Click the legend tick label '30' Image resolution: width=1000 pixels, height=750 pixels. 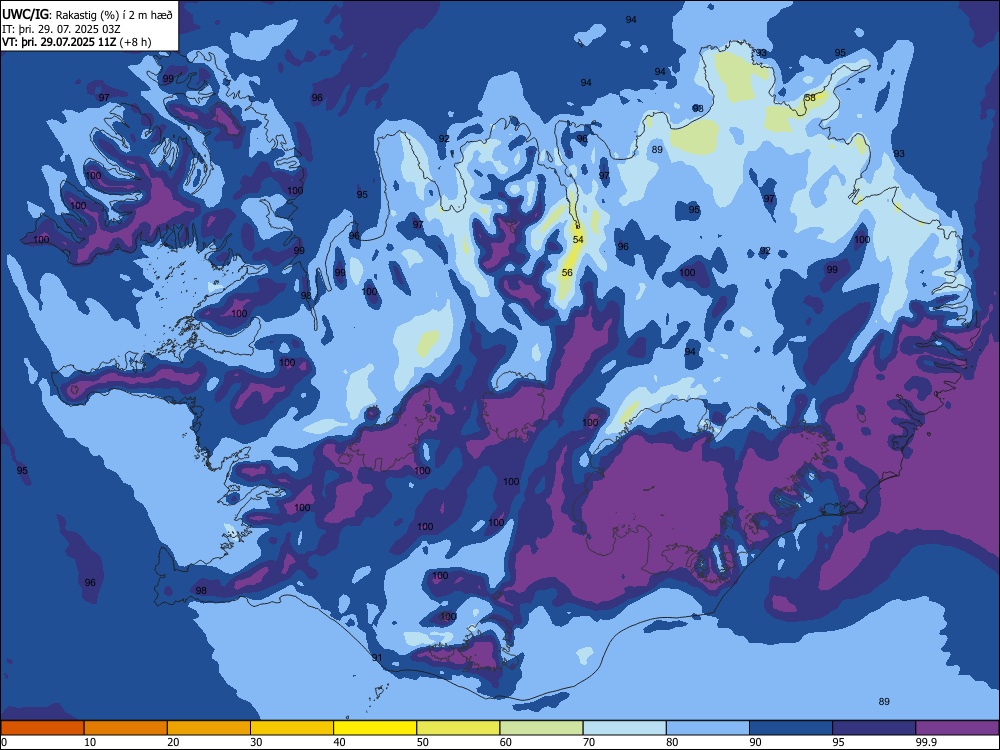[256, 742]
